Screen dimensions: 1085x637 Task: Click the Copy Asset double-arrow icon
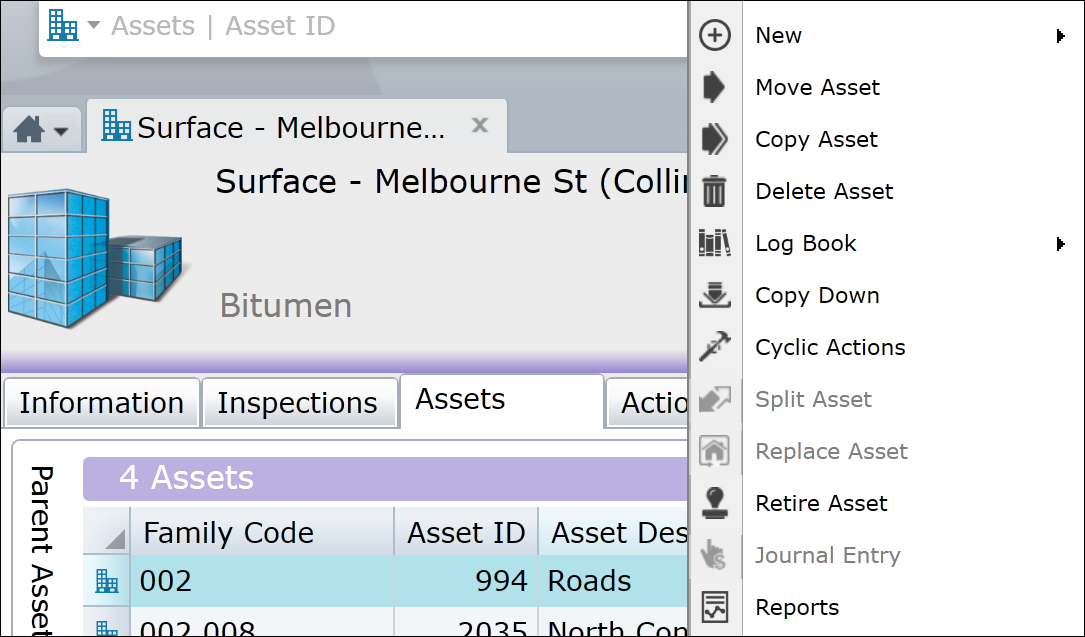715,139
